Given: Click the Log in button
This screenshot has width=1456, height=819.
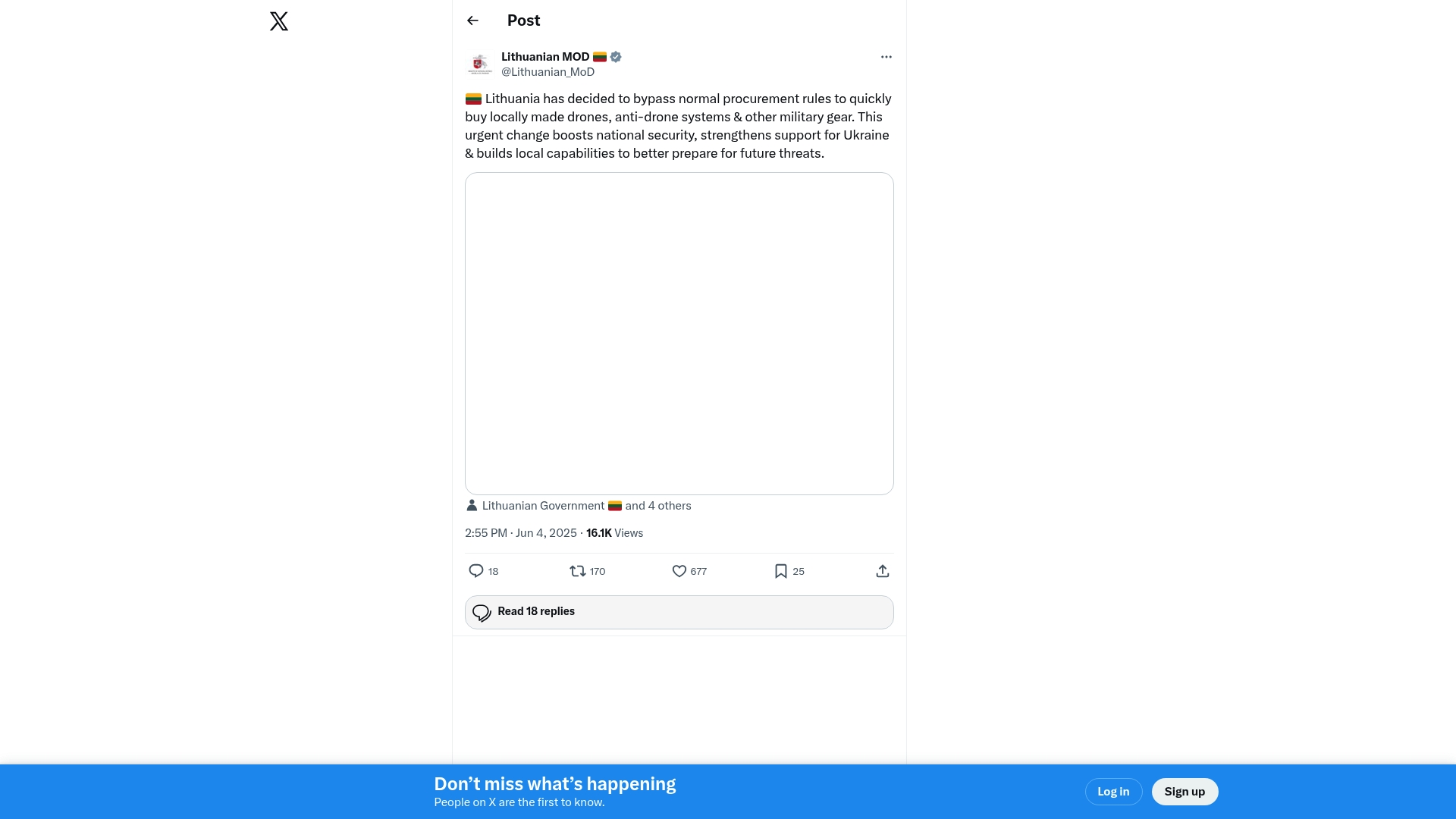Looking at the screenshot, I should 1113,792.
